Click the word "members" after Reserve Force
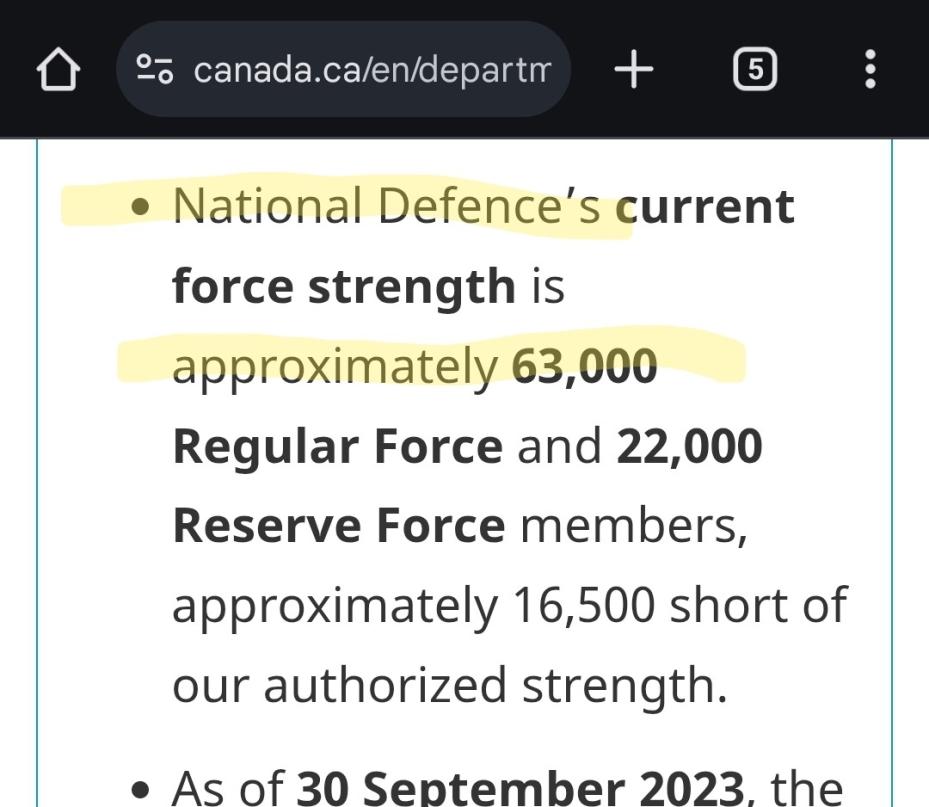Viewport: 929px width, 807px height. coord(633,526)
